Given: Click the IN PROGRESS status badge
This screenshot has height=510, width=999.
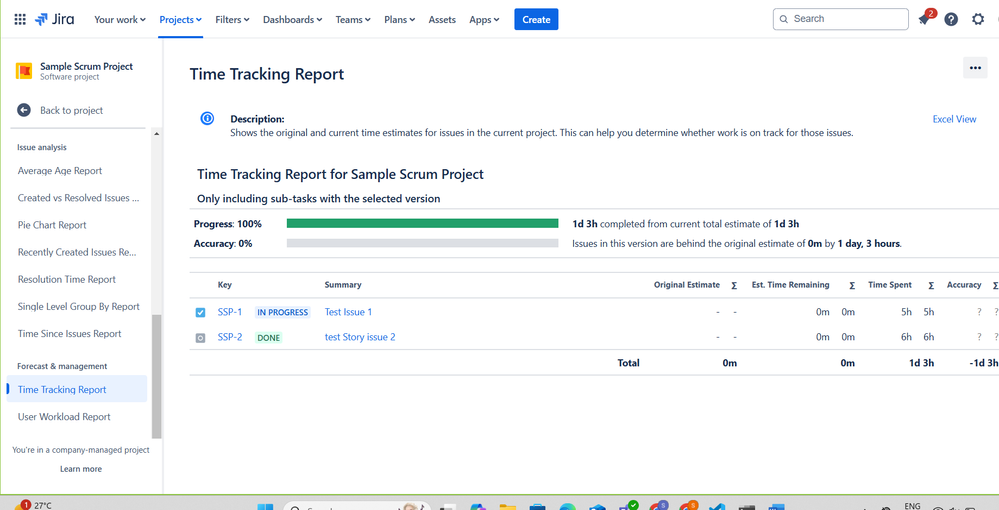Looking at the screenshot, I should click(282, 312).
